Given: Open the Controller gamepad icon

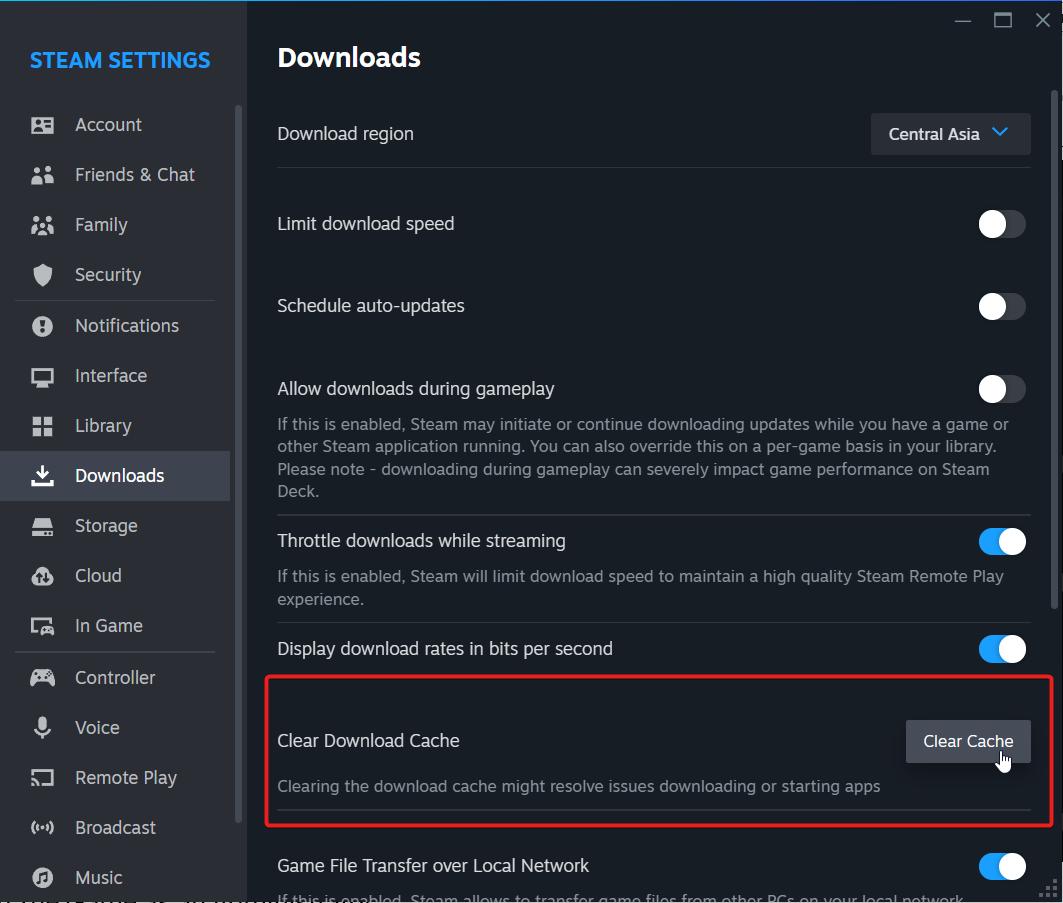Looking at the screenshot, I should coord(42,677).
